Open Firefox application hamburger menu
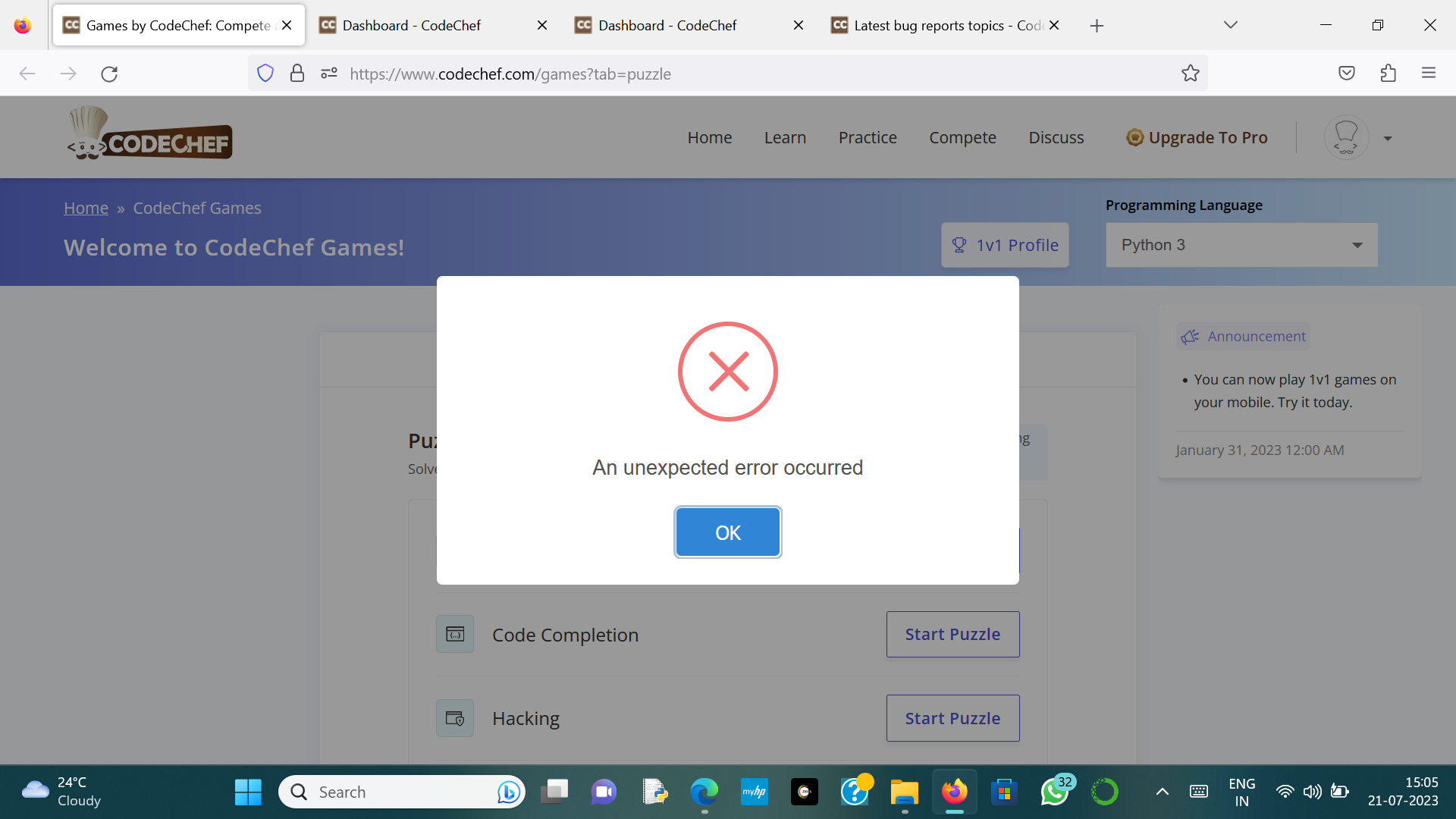 (1429, 74)
